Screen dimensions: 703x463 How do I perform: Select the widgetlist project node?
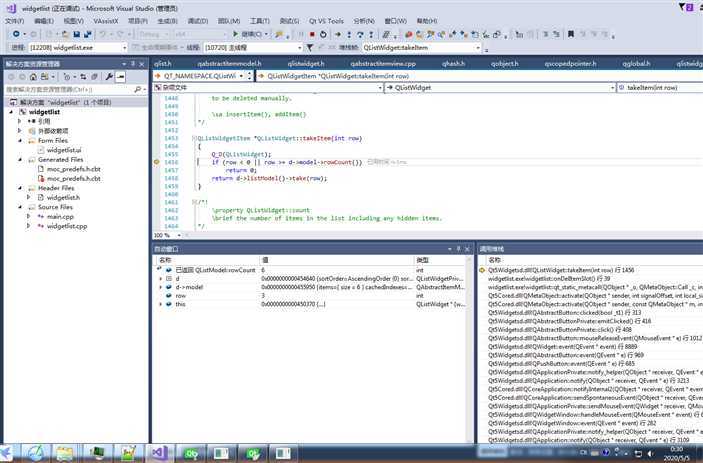tap(44, 112)
